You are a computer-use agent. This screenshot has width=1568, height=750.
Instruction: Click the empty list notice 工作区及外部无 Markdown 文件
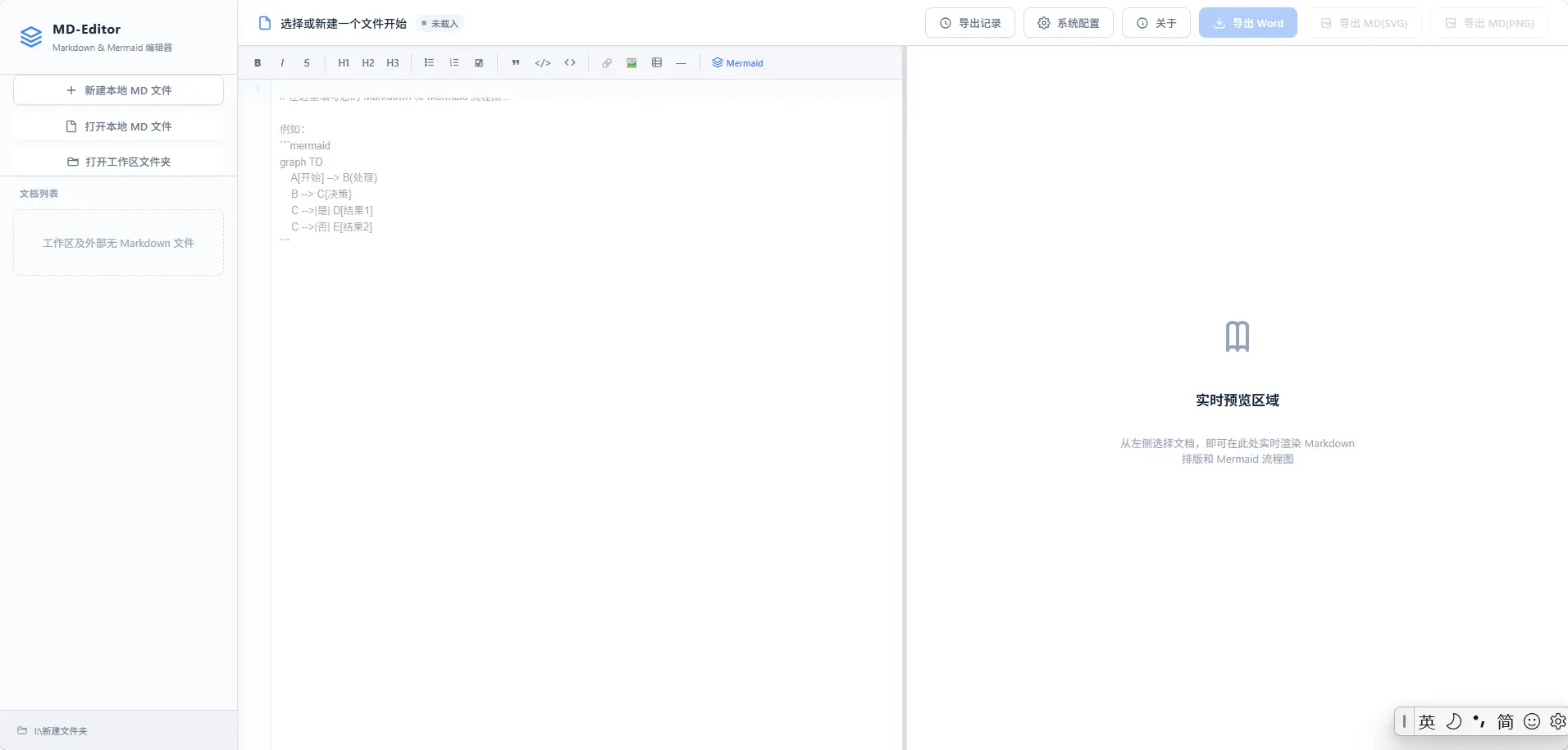pos(119,243)
